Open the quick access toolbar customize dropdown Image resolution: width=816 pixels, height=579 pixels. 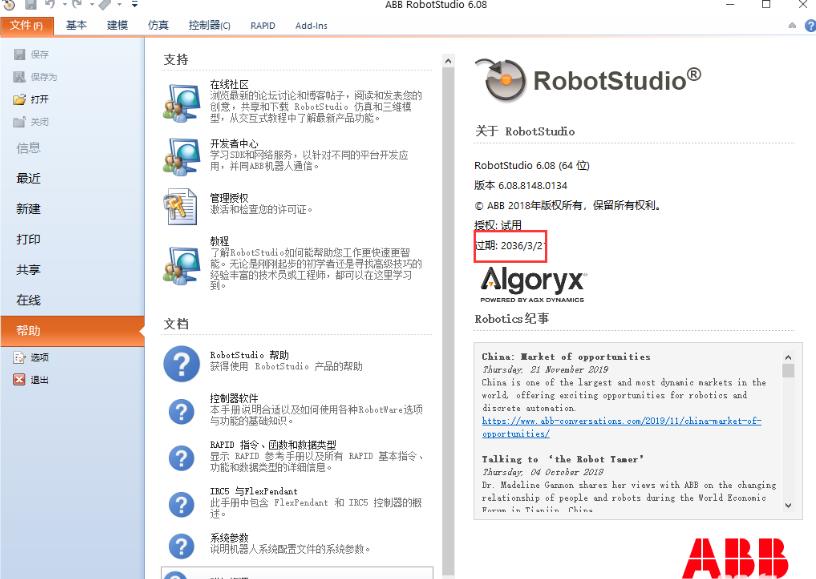[x=135, y=5]
